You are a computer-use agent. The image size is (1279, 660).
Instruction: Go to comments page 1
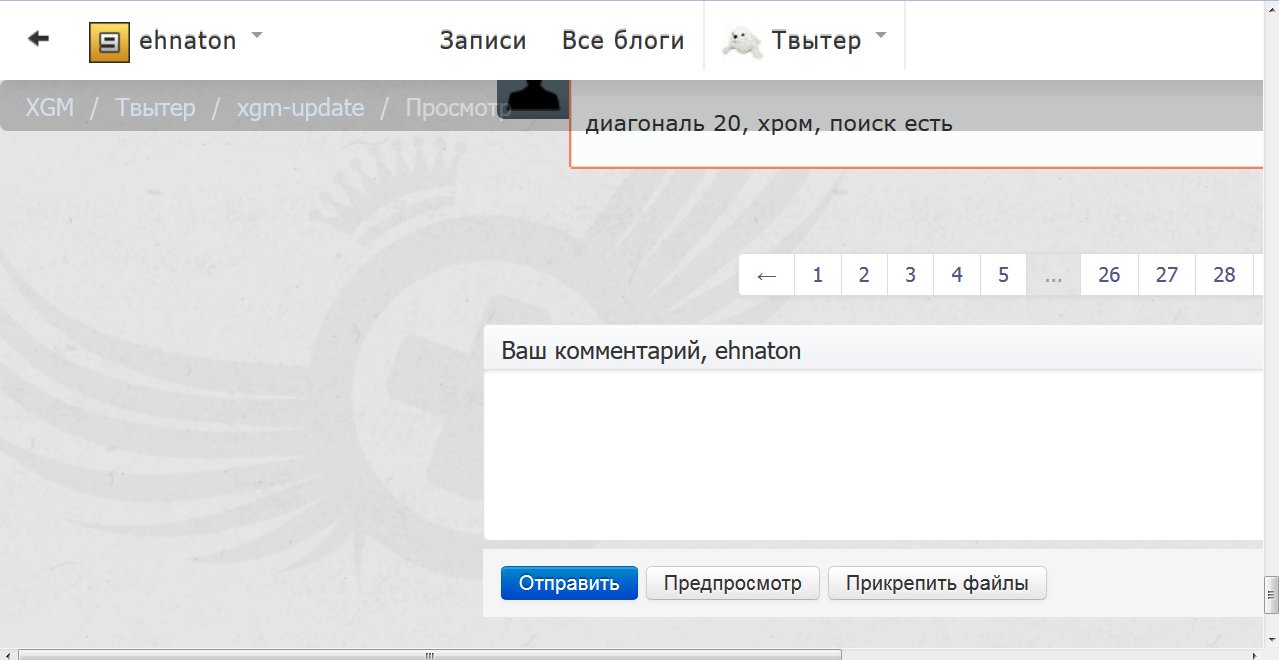point(818,275)
